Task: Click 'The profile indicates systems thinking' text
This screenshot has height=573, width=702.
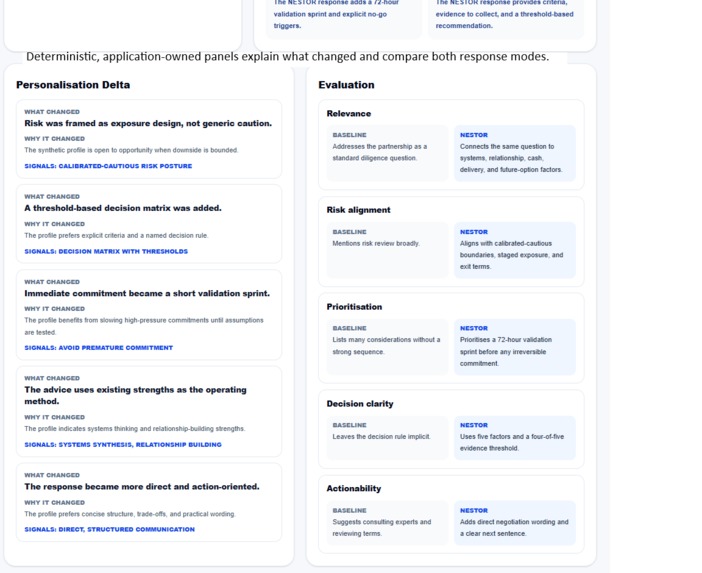Action: pyautogui.click(x=135, y=429)
